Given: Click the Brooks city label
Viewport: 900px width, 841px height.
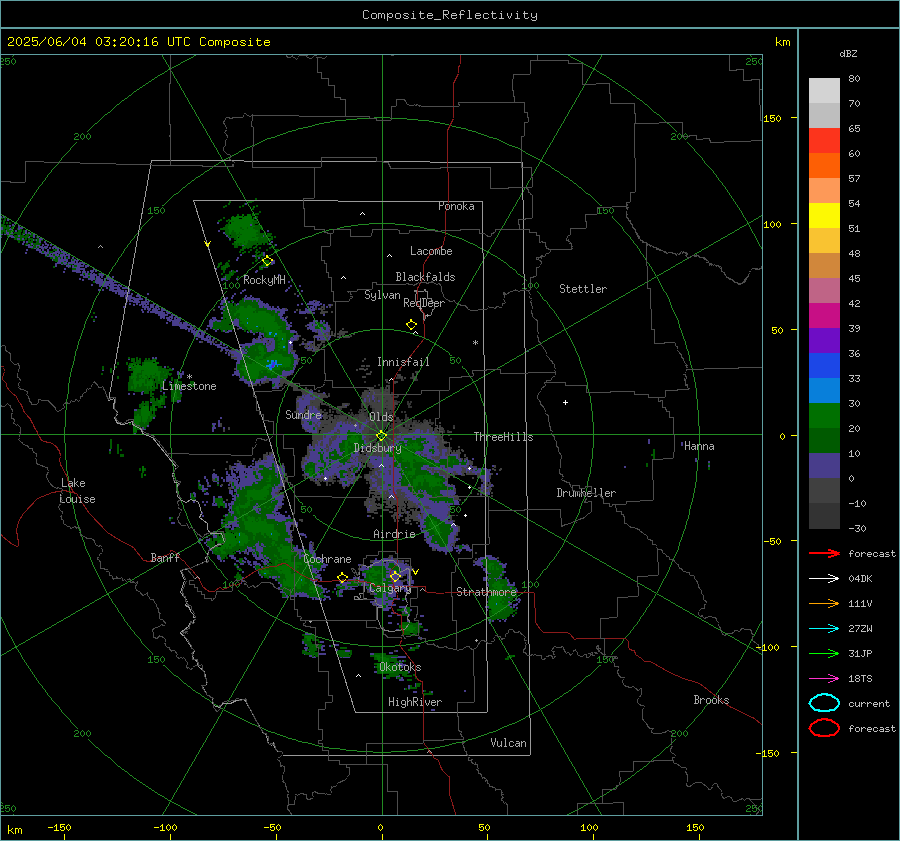Looking at the screenshot, I should click(711, 700).
